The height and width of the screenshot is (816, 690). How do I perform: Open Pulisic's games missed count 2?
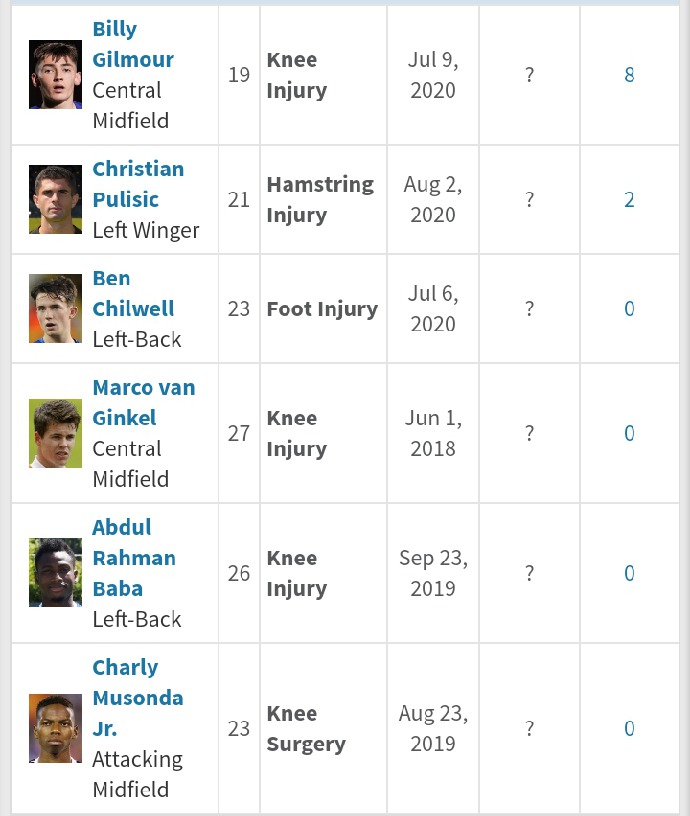(x=629, y=200)
